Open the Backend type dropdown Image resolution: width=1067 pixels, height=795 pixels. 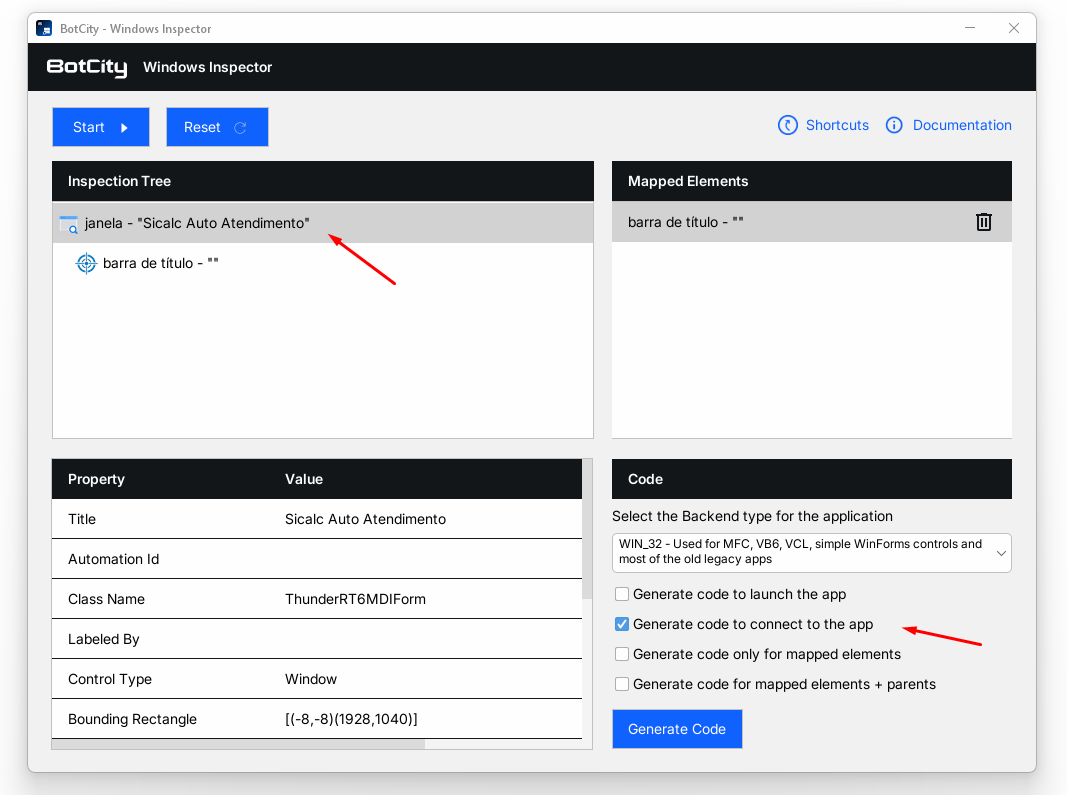811,553
